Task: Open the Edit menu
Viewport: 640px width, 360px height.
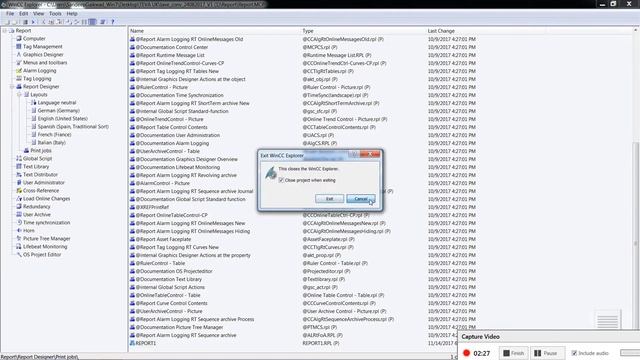Action: tap(24, 13)
